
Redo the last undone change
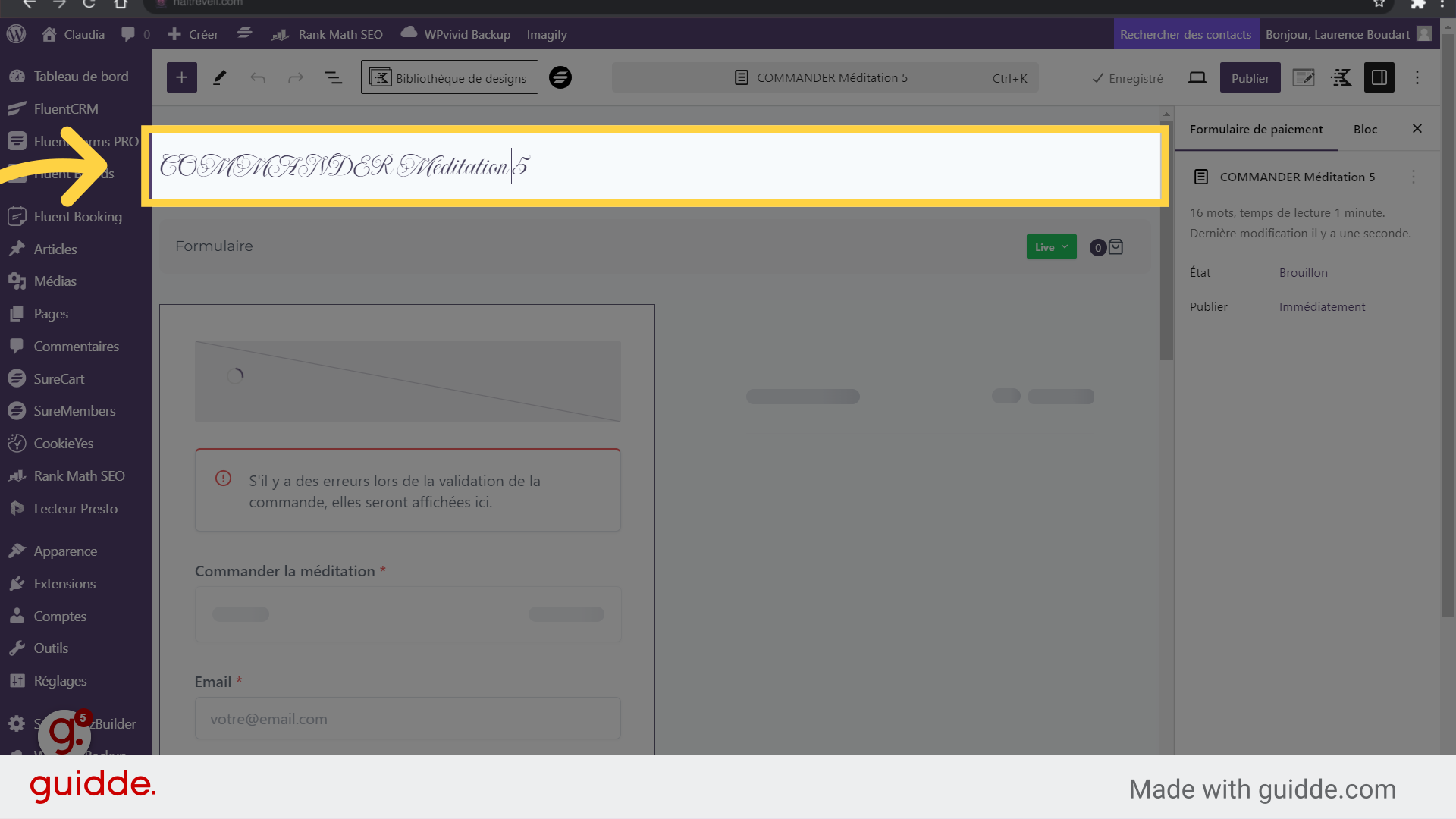(x=296, y=77)
